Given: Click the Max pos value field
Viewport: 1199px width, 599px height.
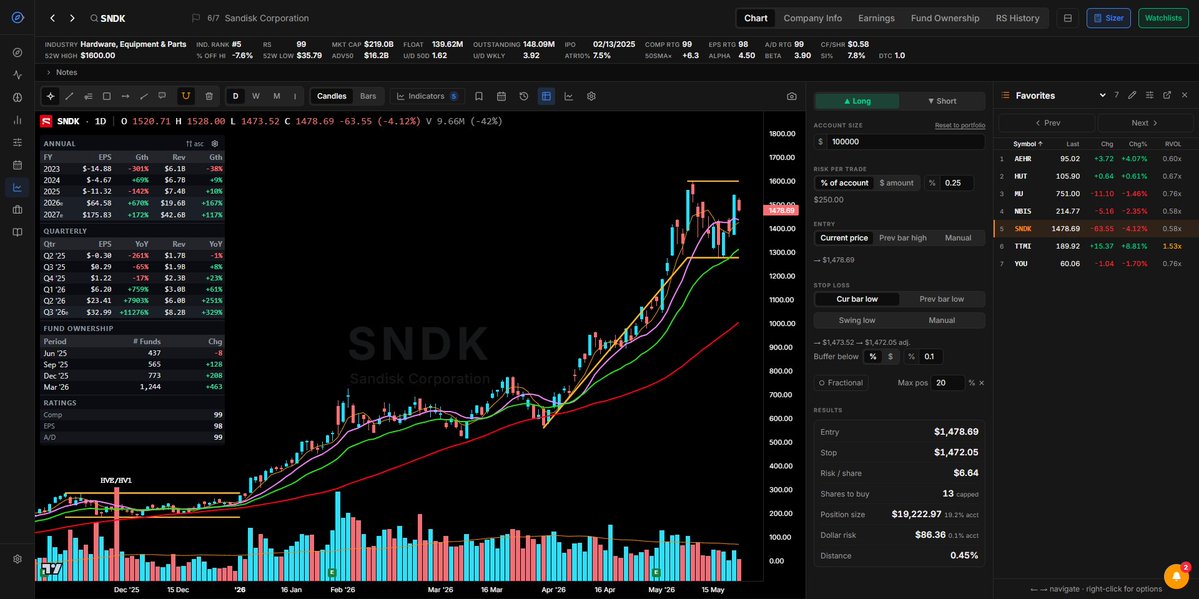Looking at the screenshot, I should coord(947,383).
